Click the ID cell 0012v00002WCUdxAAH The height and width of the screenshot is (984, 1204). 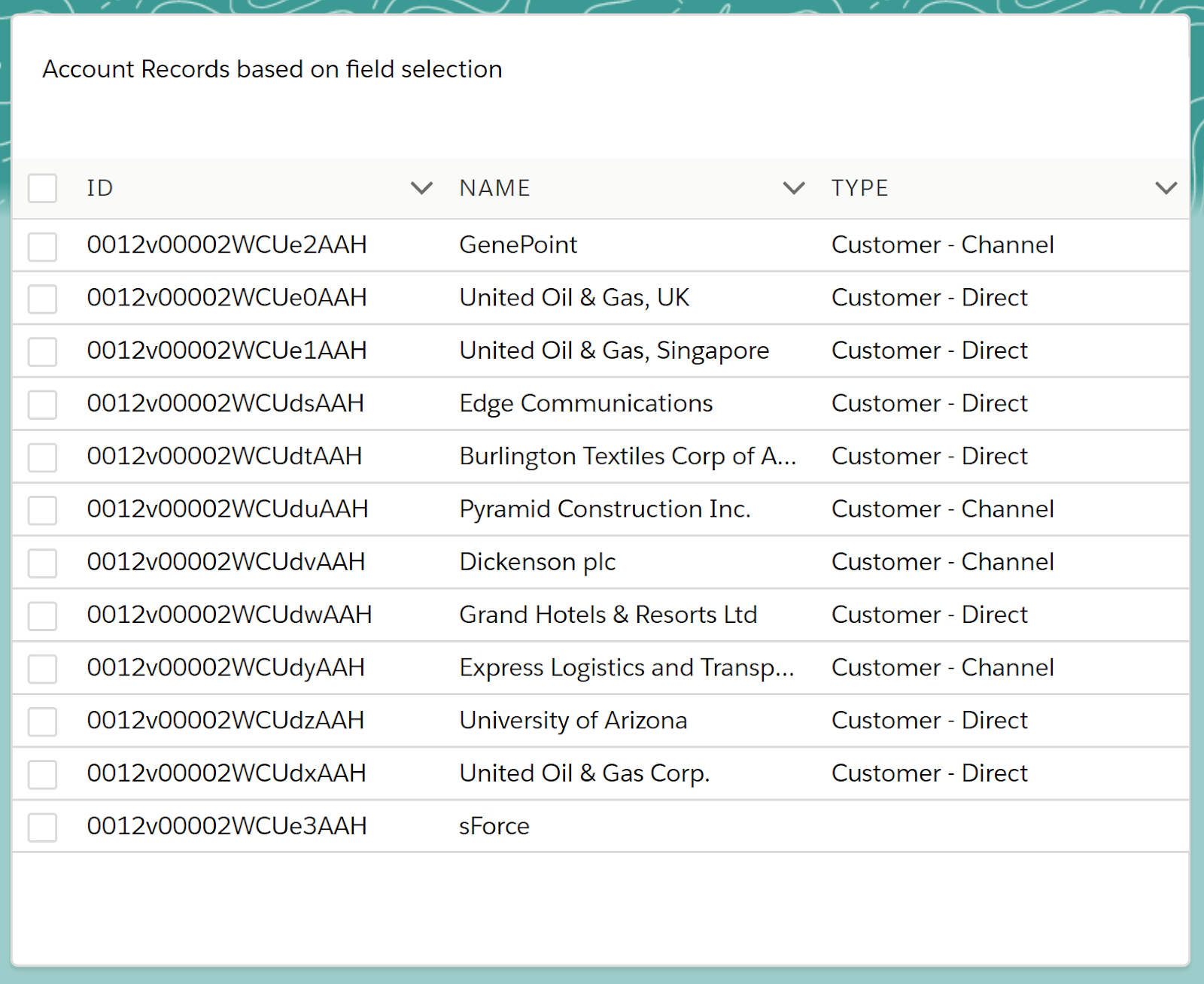pyautogui.click(x=227, y=773)
